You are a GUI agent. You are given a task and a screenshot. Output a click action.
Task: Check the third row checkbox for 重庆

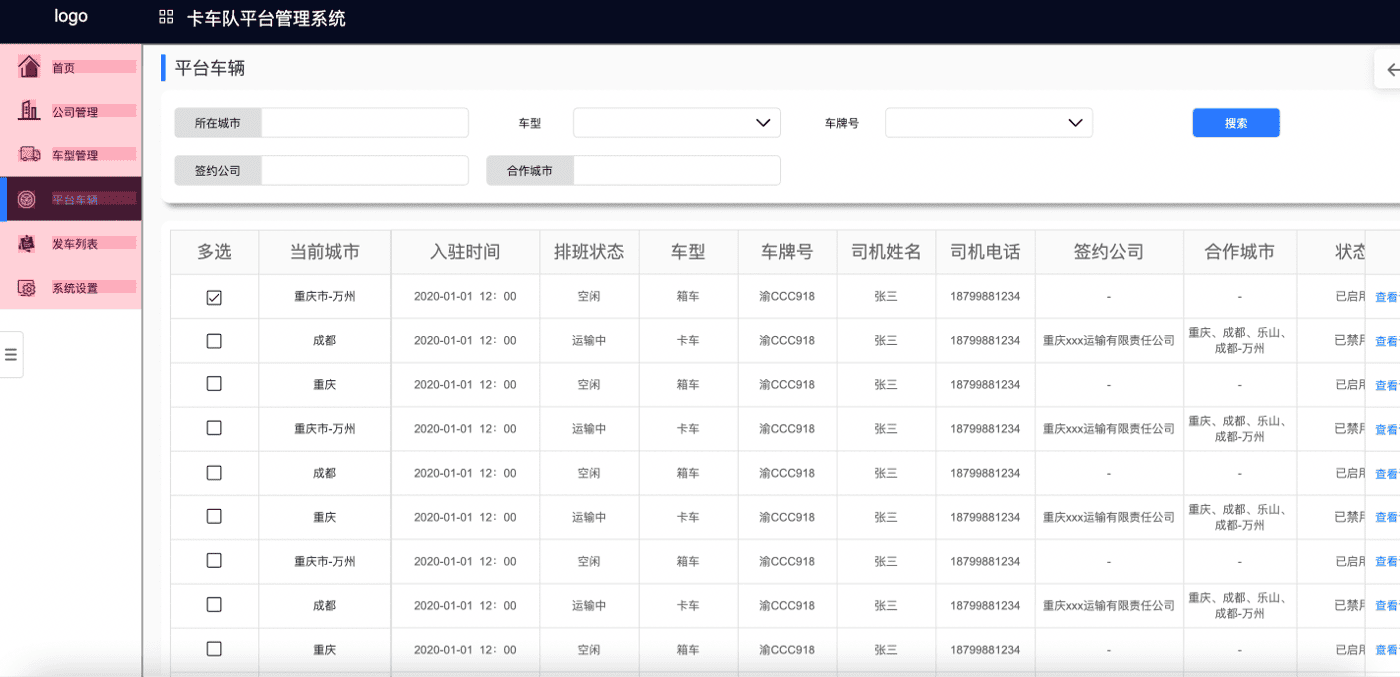click(x=214, y=384)
